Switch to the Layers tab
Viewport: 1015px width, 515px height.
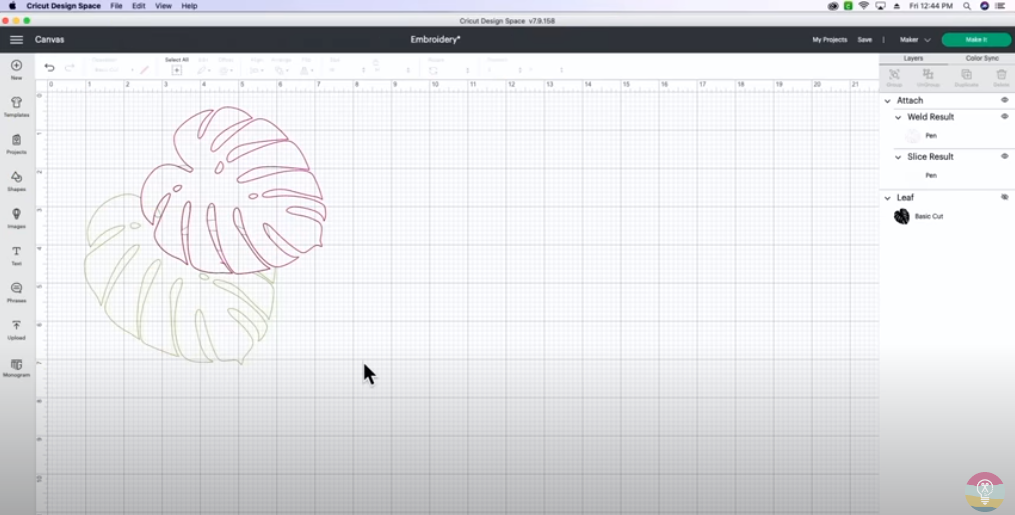(913, 58)
